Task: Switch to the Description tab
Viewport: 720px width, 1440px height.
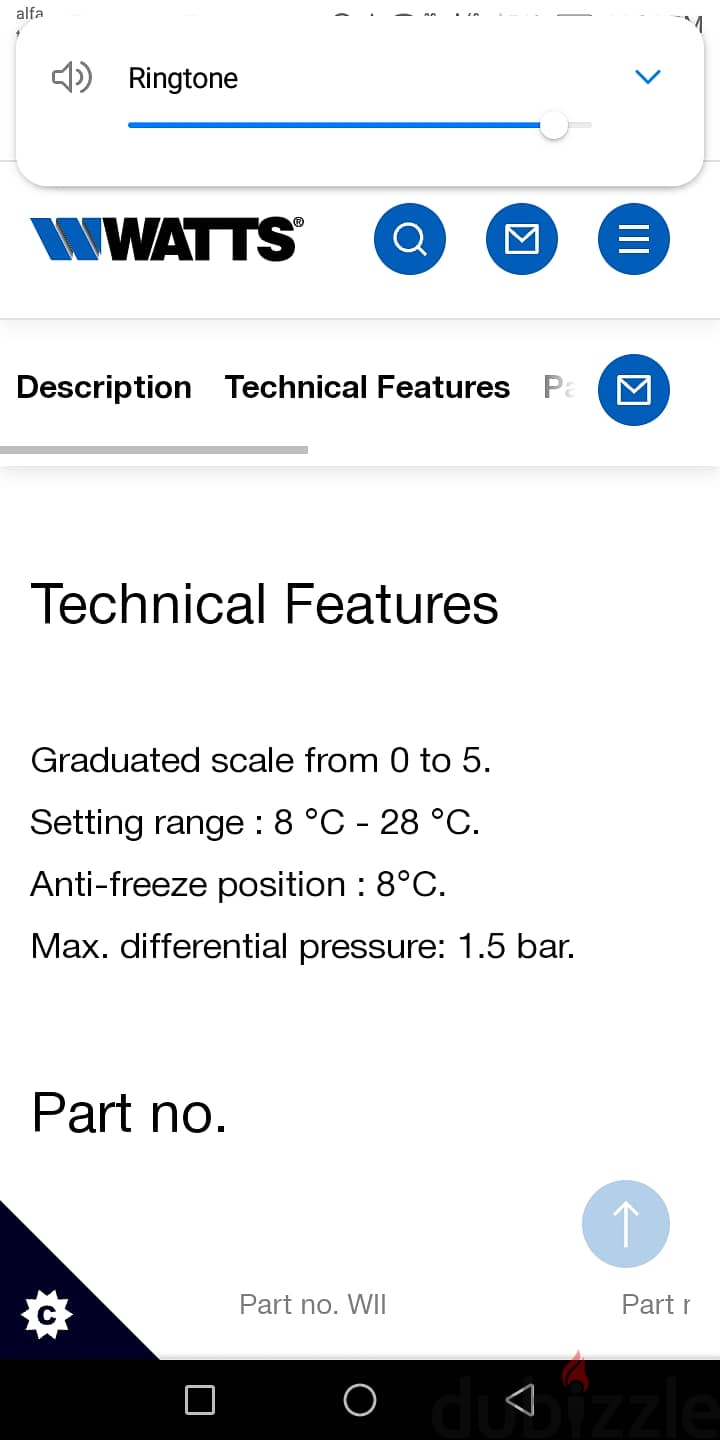Action: click(x=104, y=387)
